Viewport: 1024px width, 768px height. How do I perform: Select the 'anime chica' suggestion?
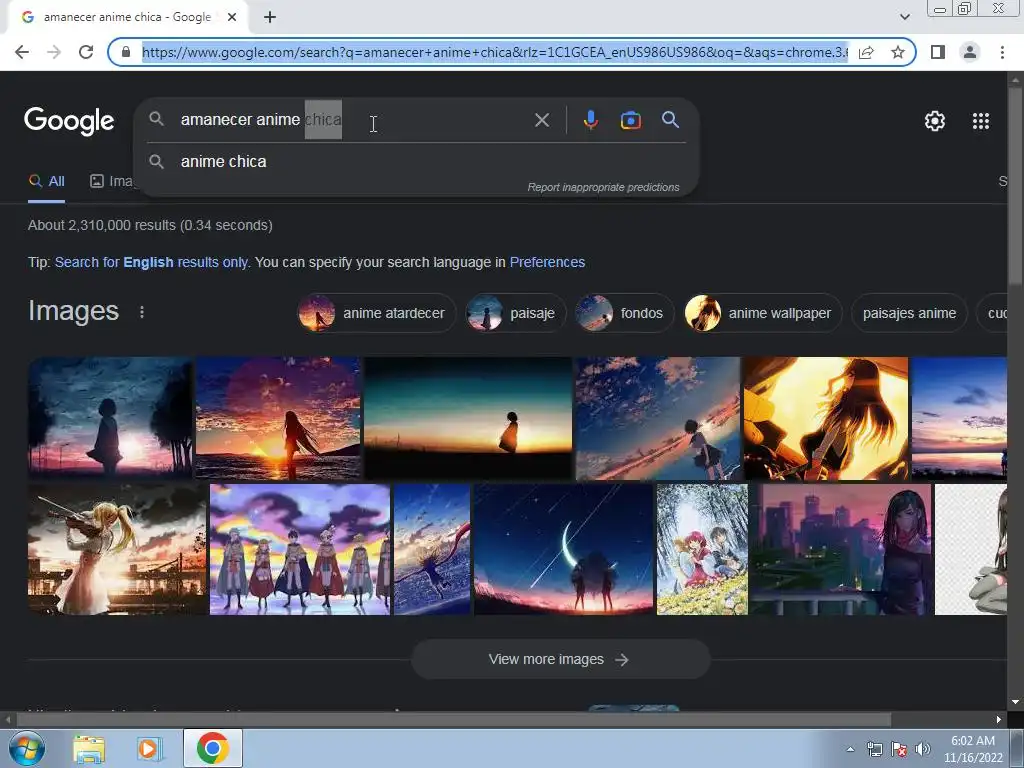pyautogui.click(x=417, y=161)
